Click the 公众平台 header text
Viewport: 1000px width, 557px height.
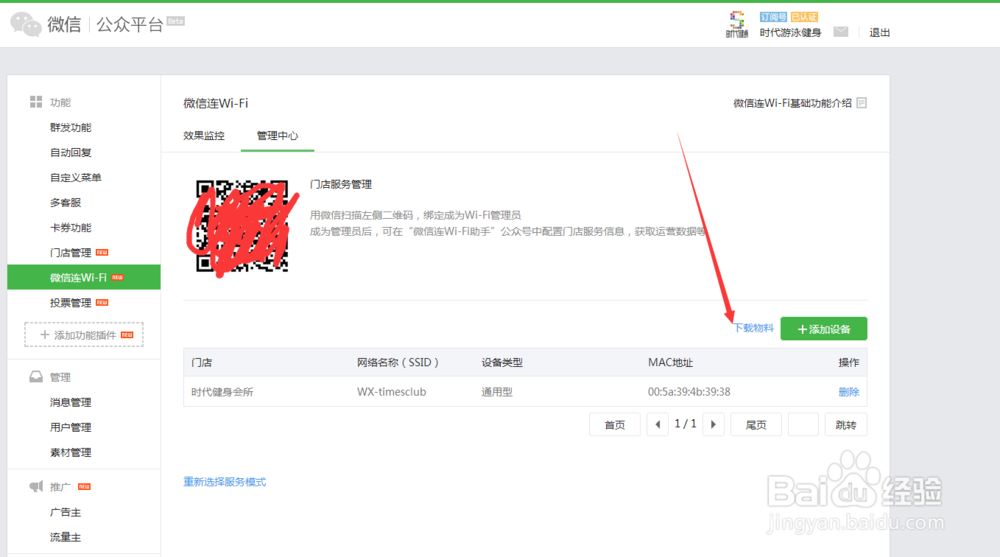click(129, 24)
